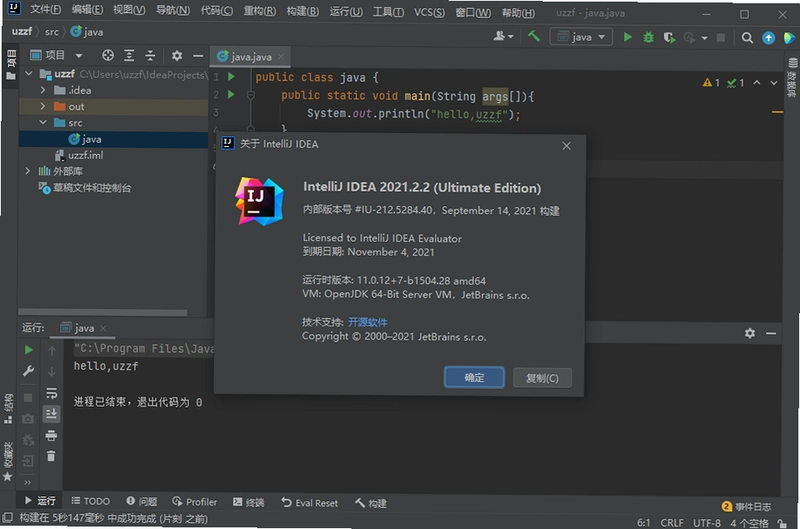
Task: Click the run gutter arrow beside the class declaration
Action: [x=231, y=77]
